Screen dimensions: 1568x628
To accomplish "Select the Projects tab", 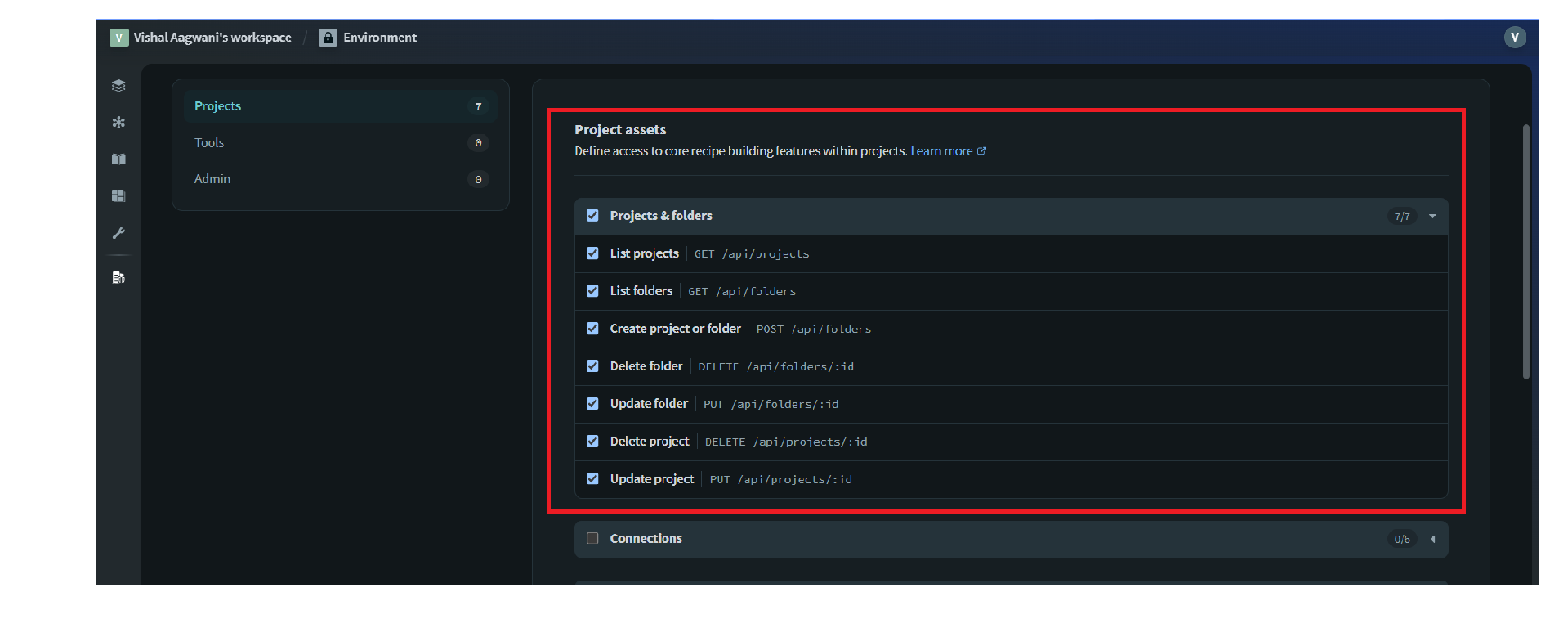I will [340, 106].
